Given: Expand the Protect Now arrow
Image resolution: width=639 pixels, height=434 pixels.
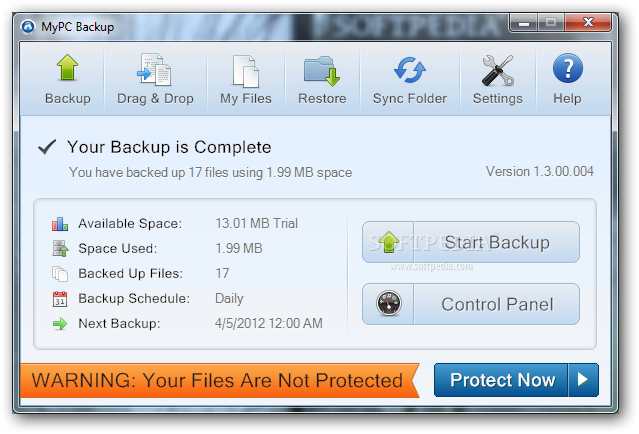Looking at the screenshot, I should (x=583, y=380).
